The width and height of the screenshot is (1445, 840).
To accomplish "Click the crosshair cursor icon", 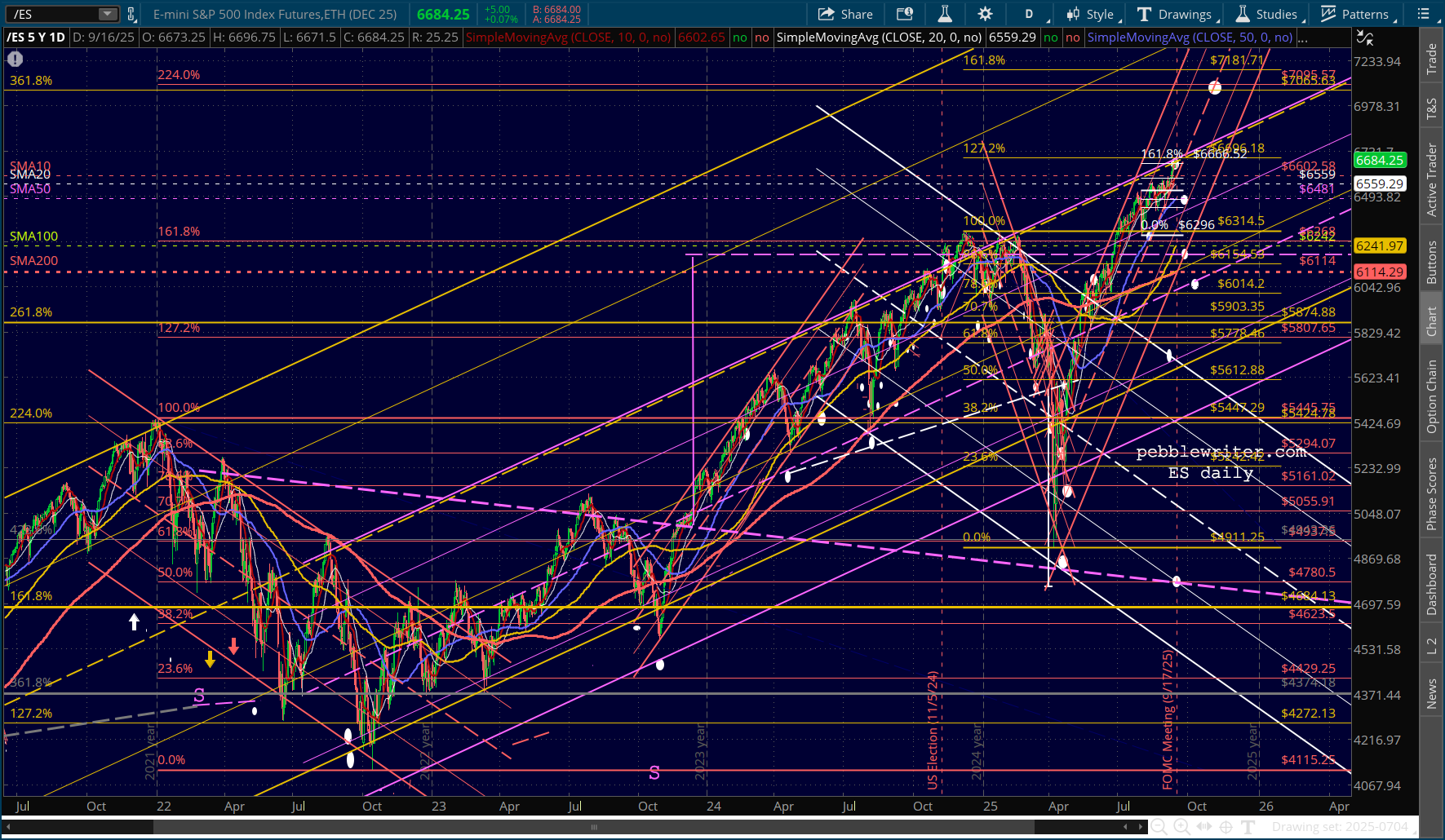I will pyautogui.click(x=1226, y=827).
